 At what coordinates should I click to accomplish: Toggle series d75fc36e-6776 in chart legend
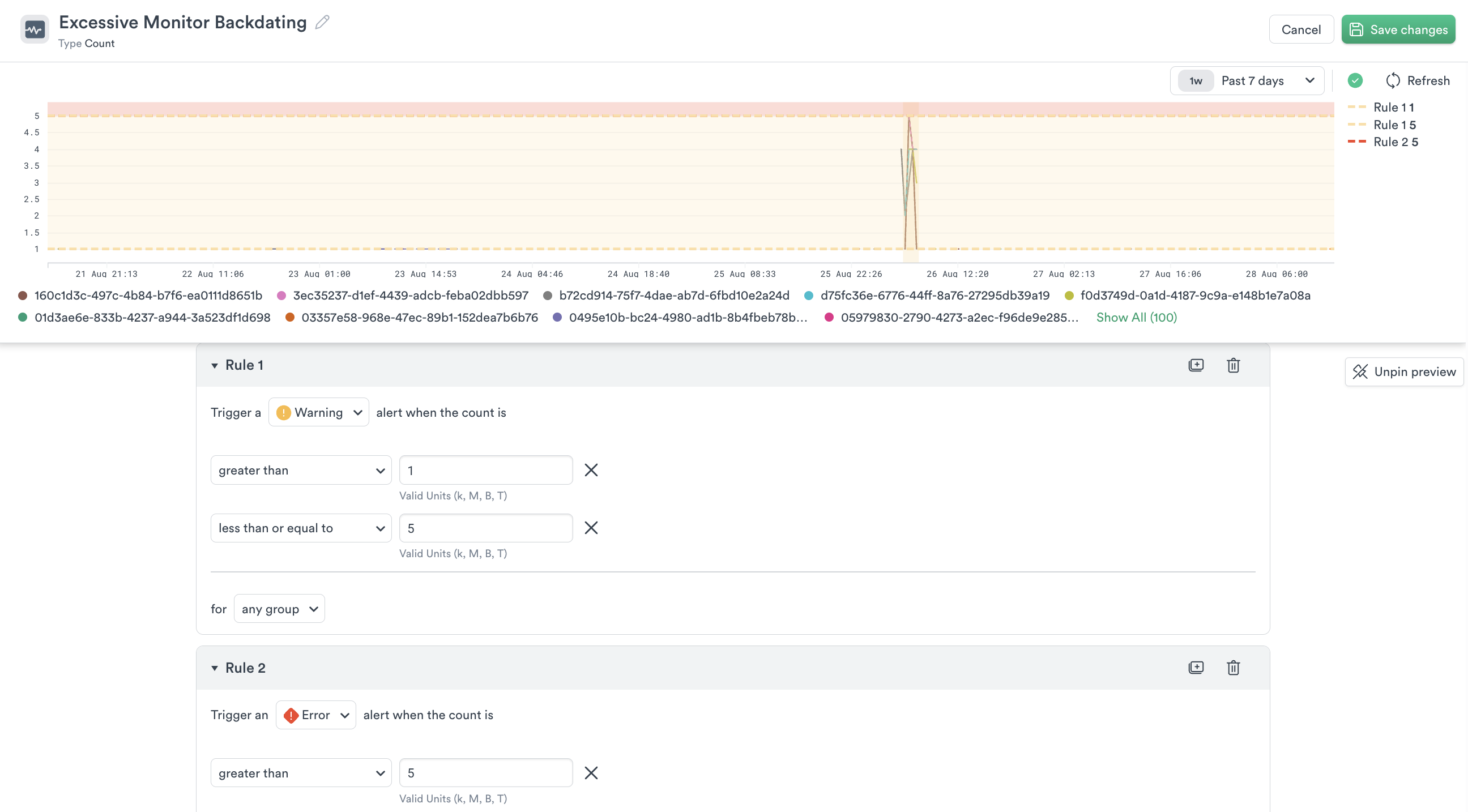[x=934, y=295]
